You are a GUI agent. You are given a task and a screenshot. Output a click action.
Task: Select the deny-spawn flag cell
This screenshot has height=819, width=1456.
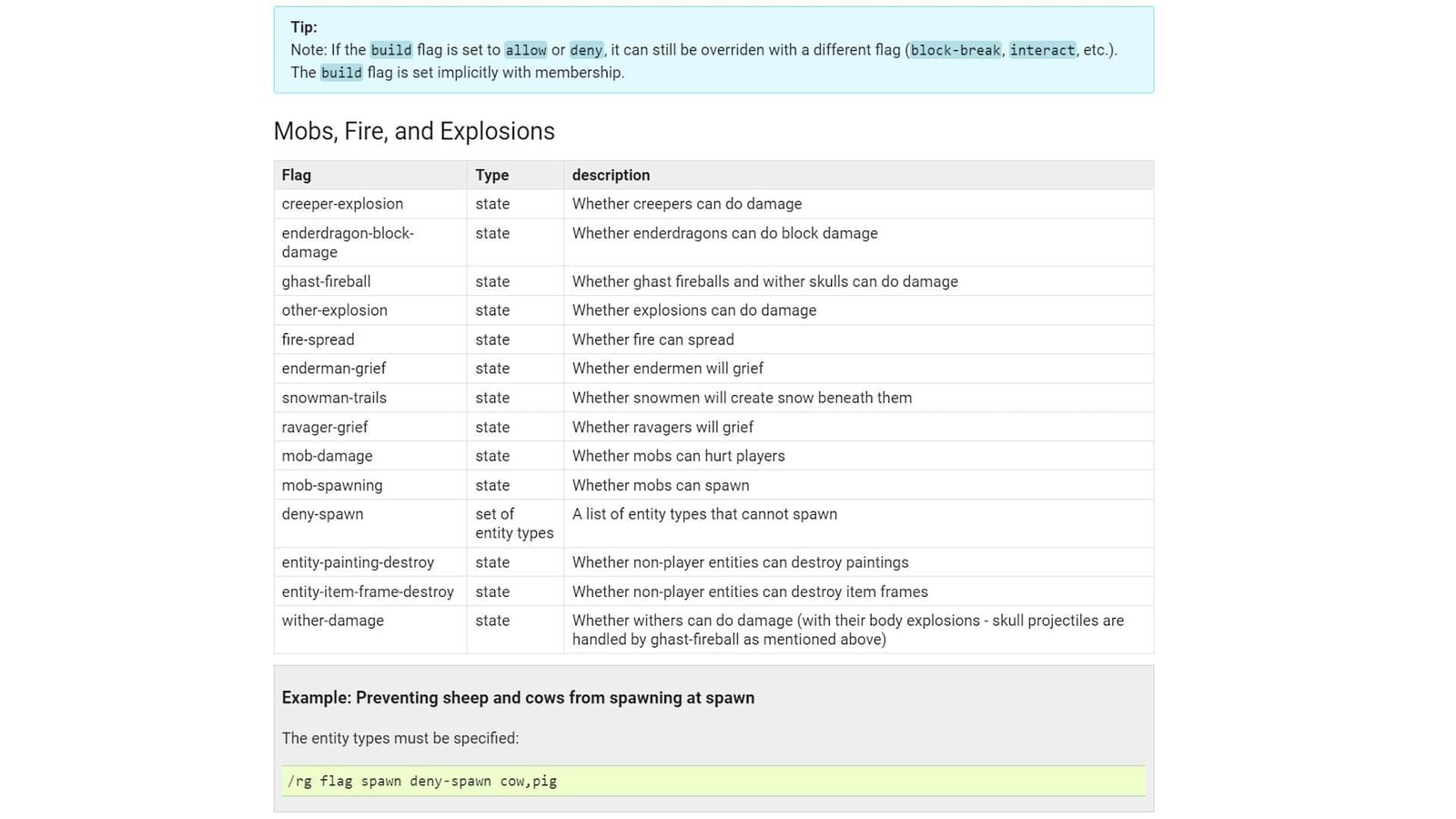[320, 514]
